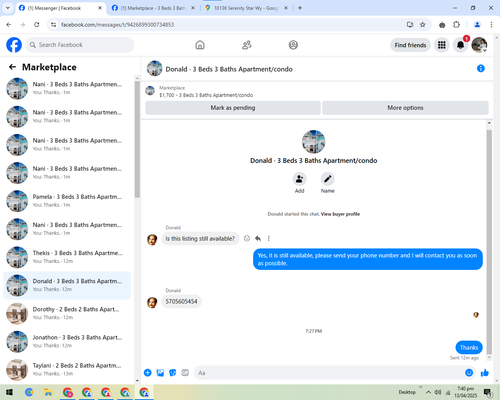500x400 pixels.
Task: Close the 10136 Serenity Star Wy tab
Action: [x=286, y=8]
